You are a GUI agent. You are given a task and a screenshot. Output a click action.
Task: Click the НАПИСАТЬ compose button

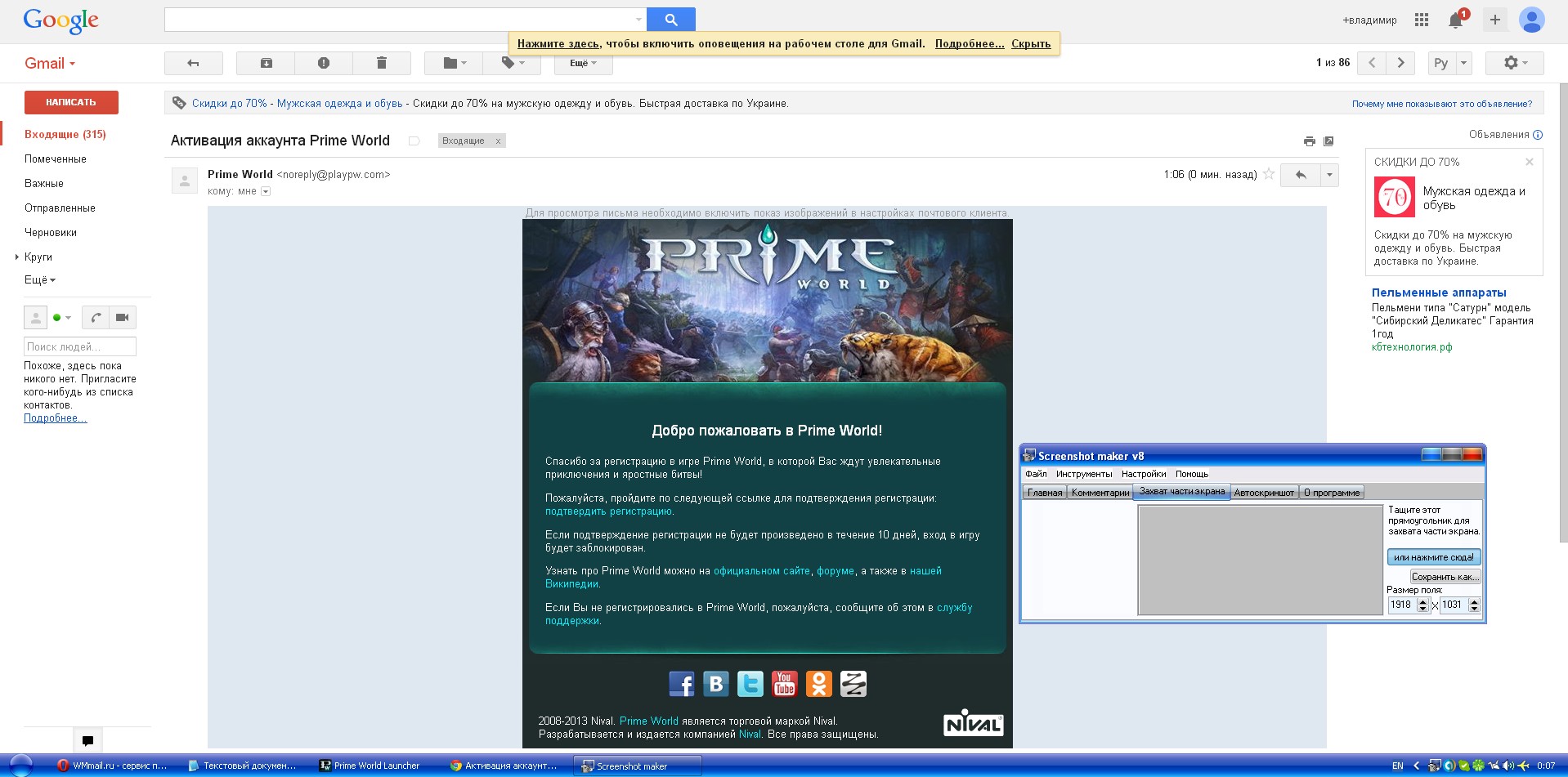tap(71, 102)
